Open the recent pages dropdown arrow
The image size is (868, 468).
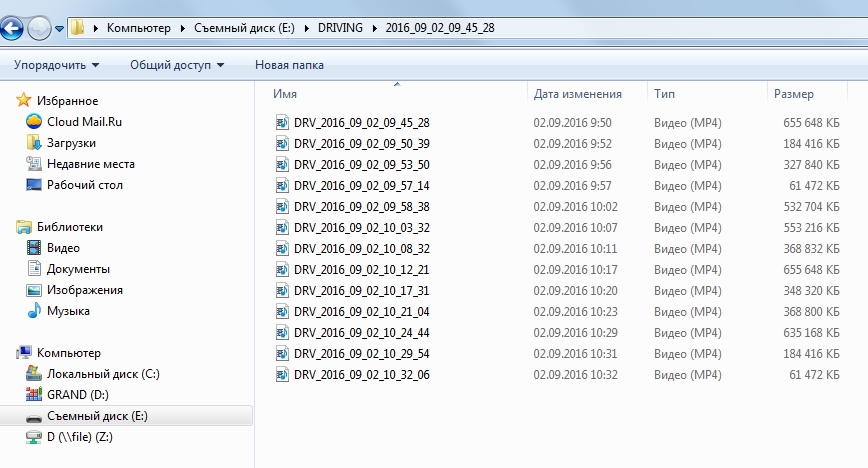(60, 29)
